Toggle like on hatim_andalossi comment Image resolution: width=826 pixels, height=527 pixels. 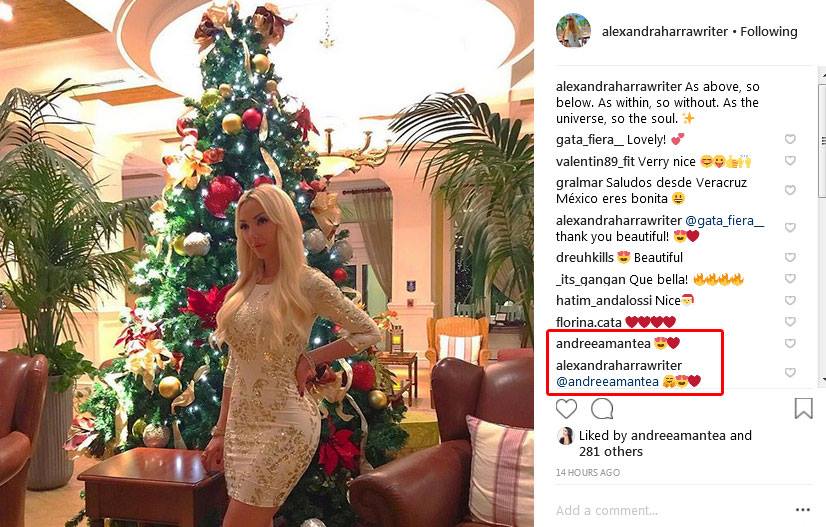[x=790, y=300]
